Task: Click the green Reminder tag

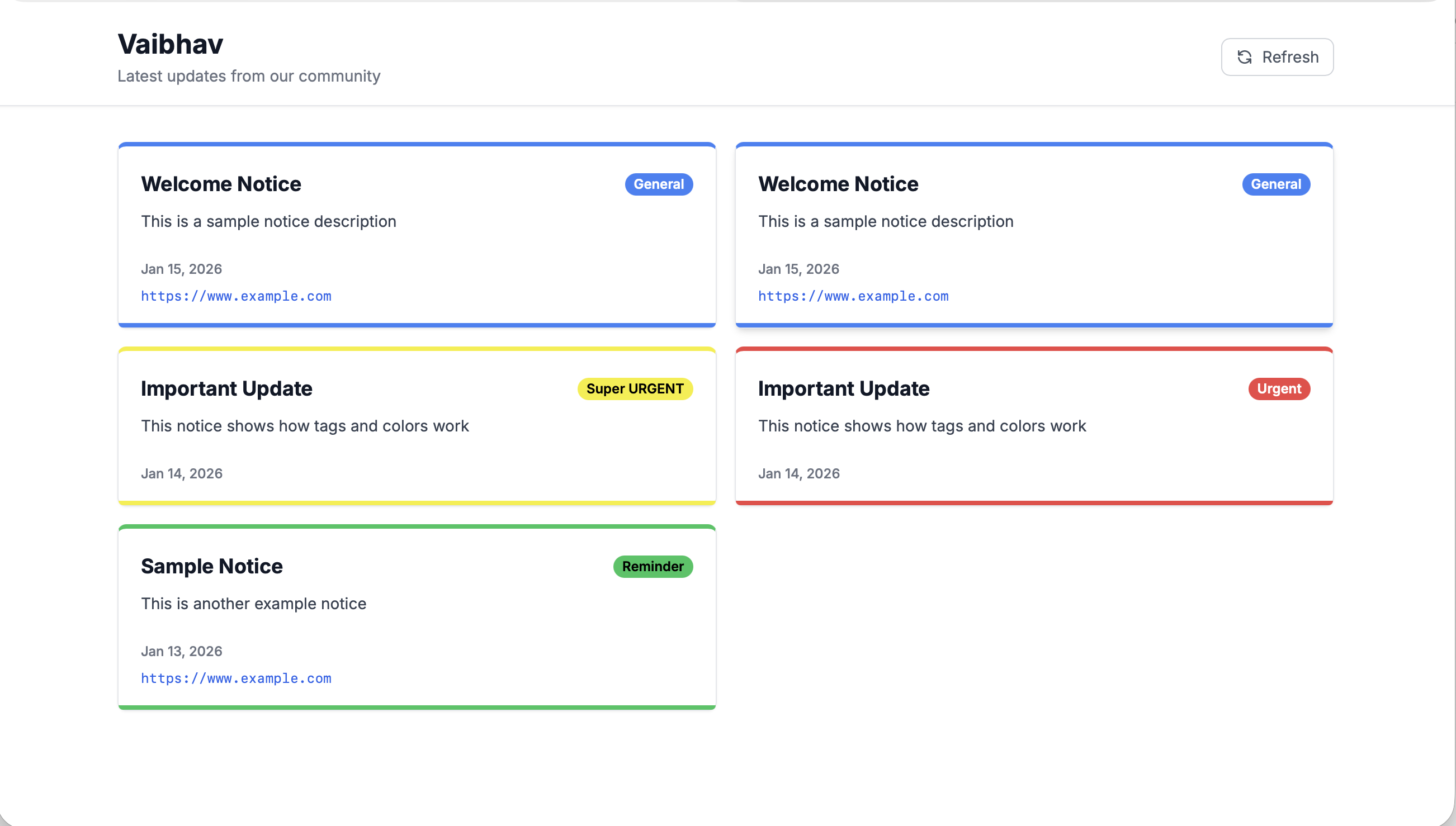Action: [x=653, y=567]
